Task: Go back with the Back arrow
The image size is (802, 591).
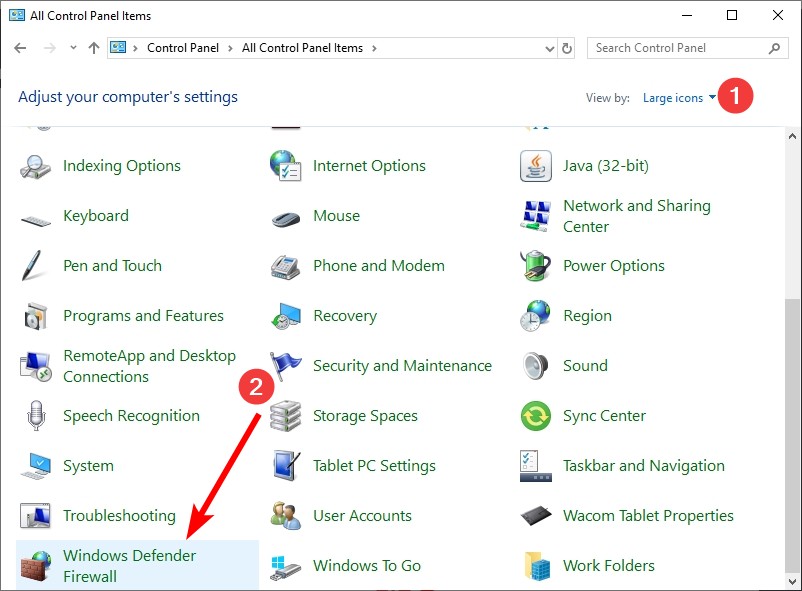Action: (x=20, y=48)
